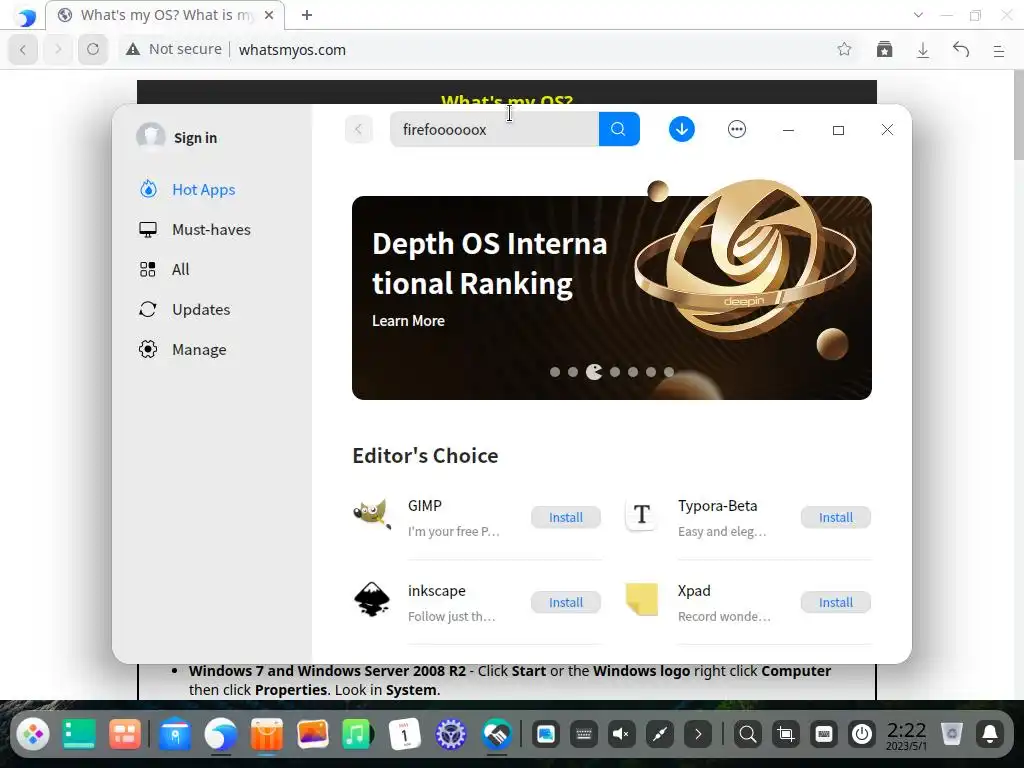Screen dimensions: 1024x768
Task: Click the Not secure warning icon
Action: (x=133, y=50)
